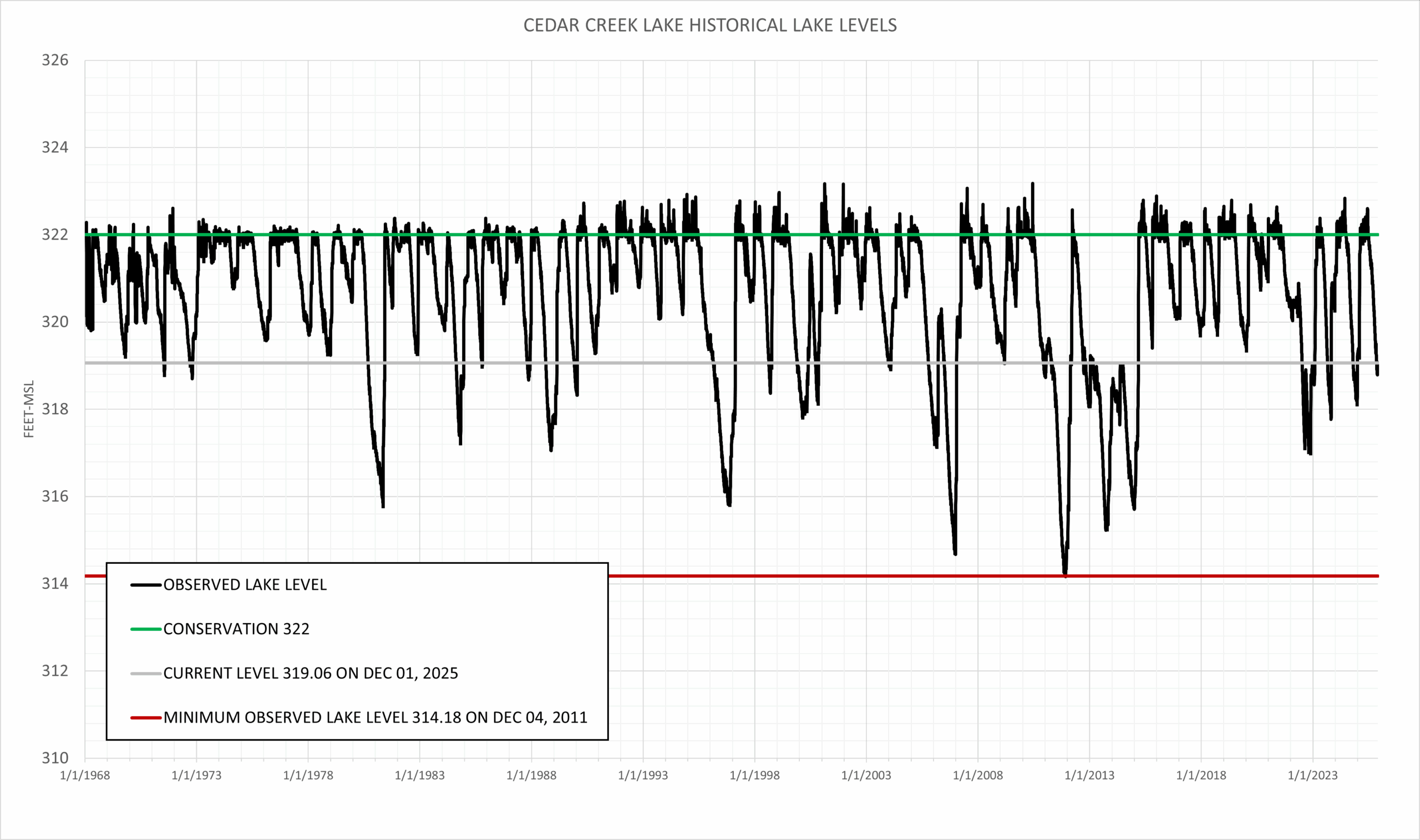
Task: Click the 1/1/1983 x-axis date label
Action: tap(419, 776)
